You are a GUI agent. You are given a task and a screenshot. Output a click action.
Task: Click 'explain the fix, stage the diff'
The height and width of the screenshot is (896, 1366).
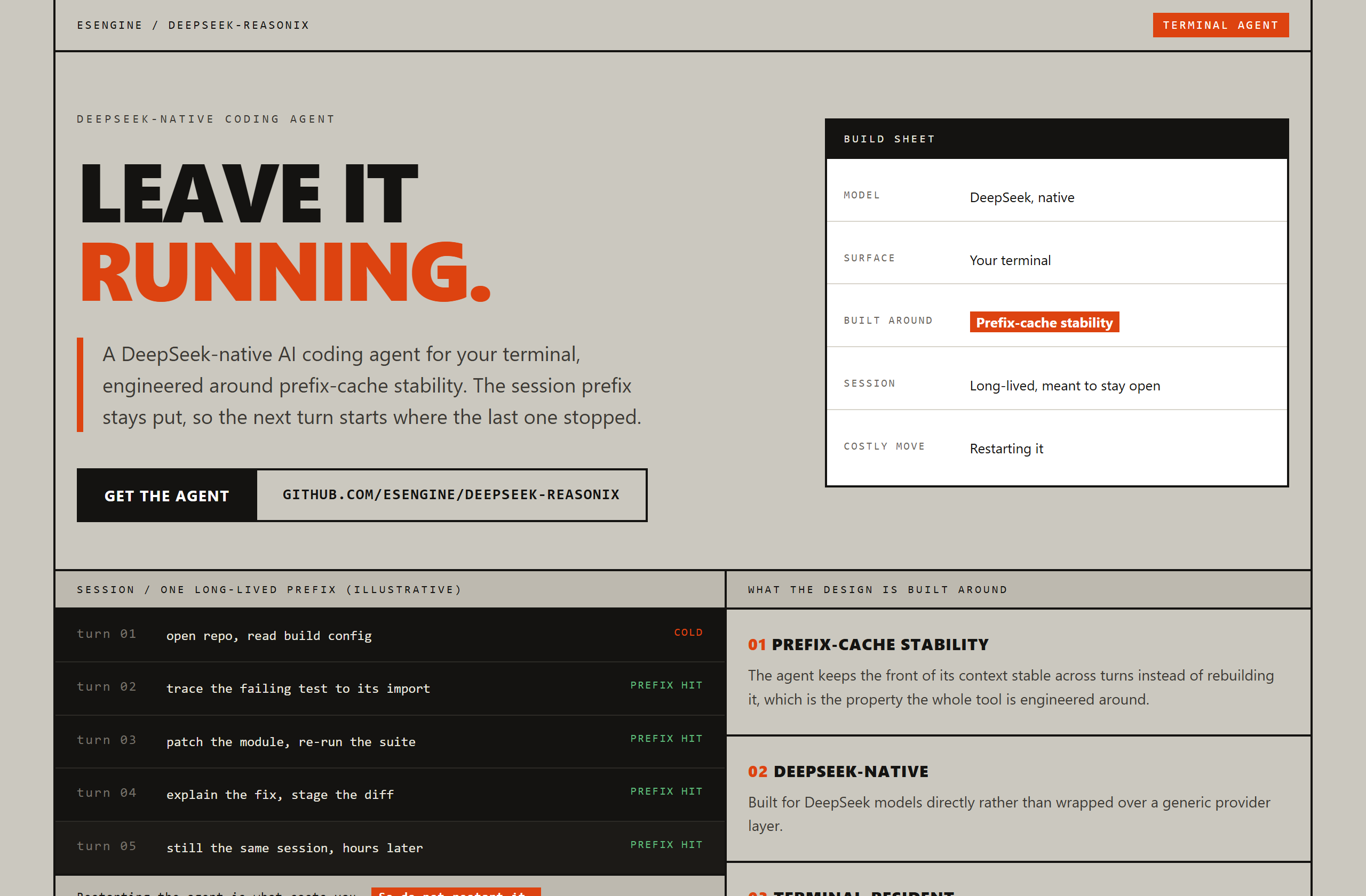[x=280, y=795]
